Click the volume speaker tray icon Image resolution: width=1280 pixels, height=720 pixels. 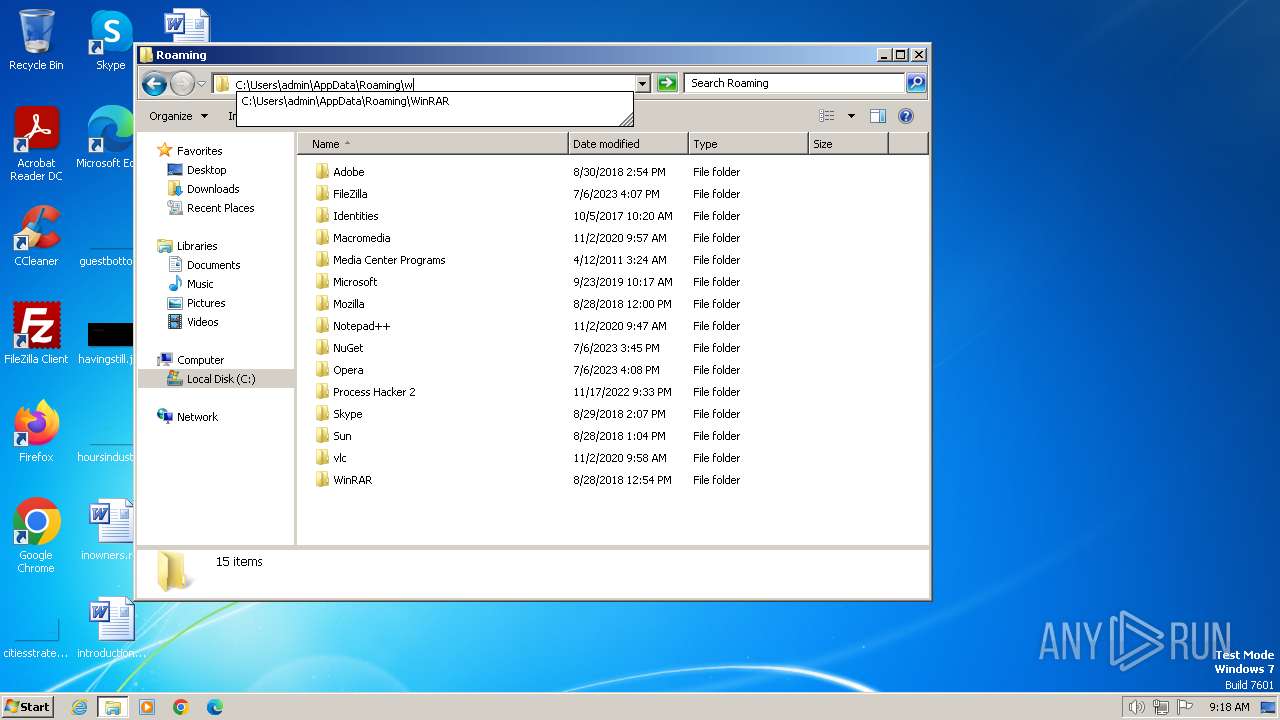[x=1136, y=707]
